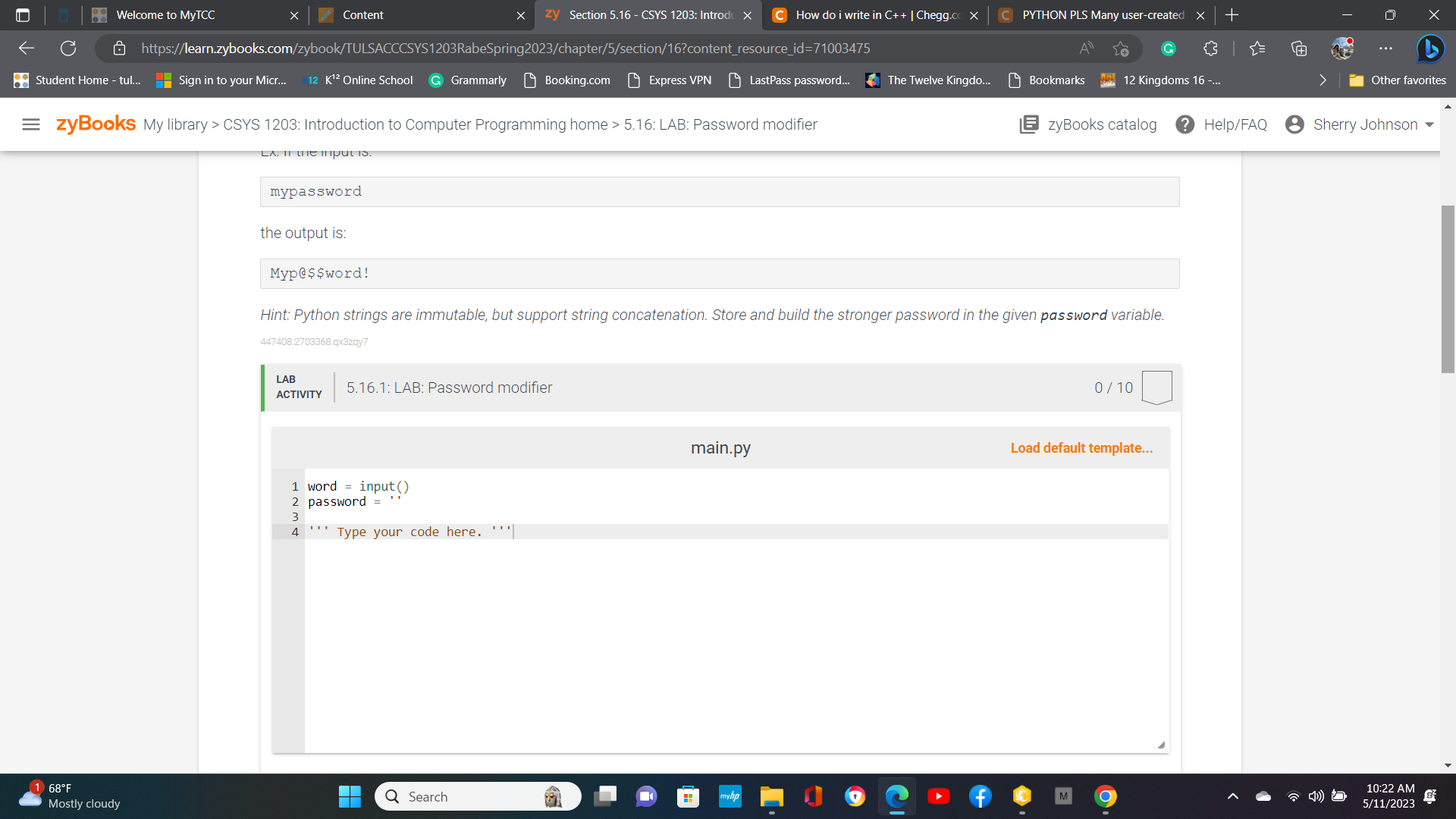The height and width of the screenshot is (819, 1456).
Task: Open the browser Extensions puzzle icon
Action: (1210, 48)
